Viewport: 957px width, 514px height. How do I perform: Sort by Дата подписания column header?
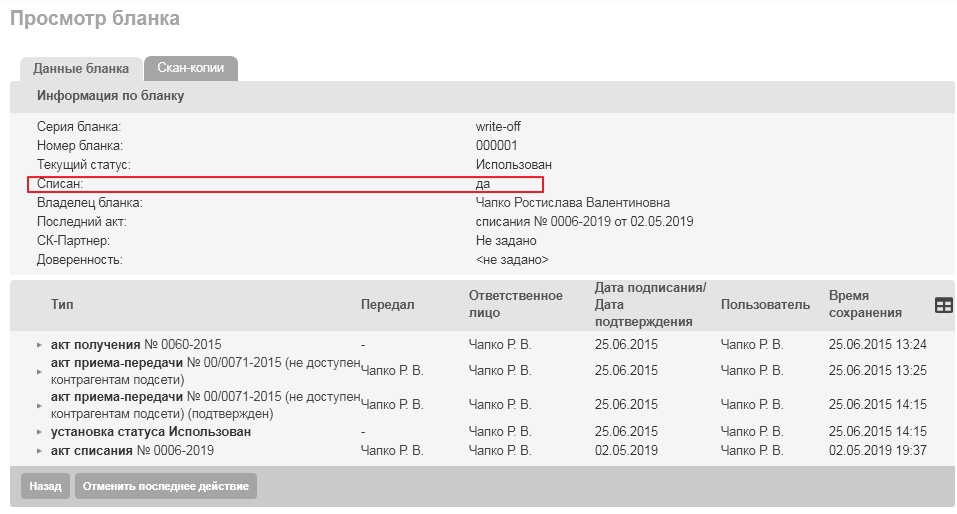[x=650, y=304]
